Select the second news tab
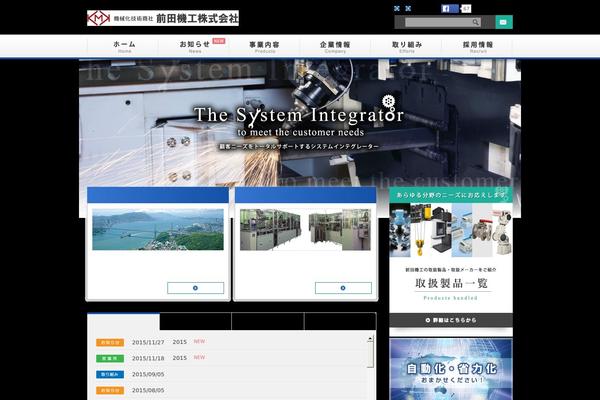The width and height of the screenshot is (600, 400). coord(196,322)
